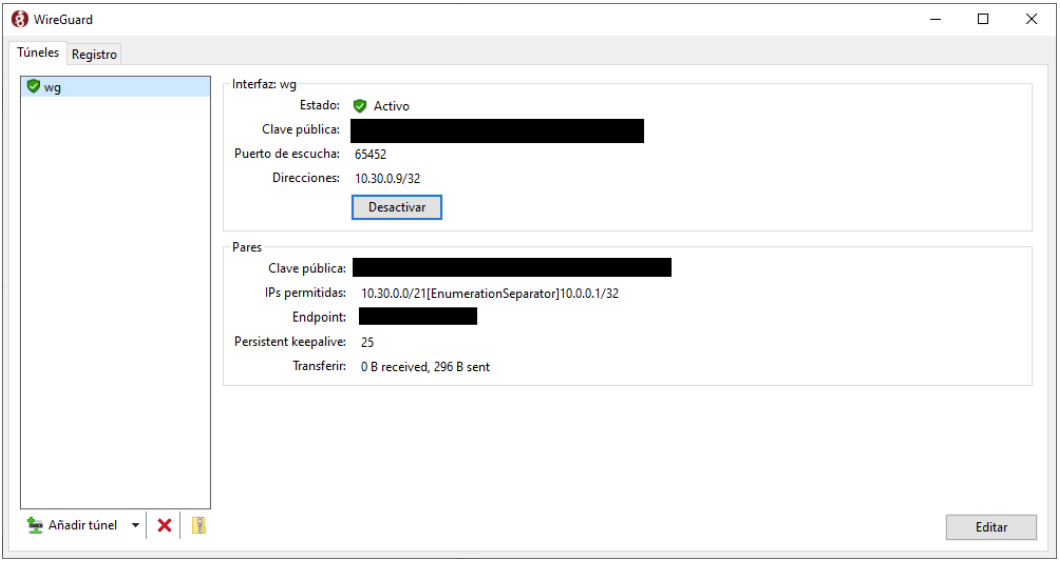The image size is (1060, 562).
Task: Click the redacted Endpoint value
Action: click(x=418, y=316)
